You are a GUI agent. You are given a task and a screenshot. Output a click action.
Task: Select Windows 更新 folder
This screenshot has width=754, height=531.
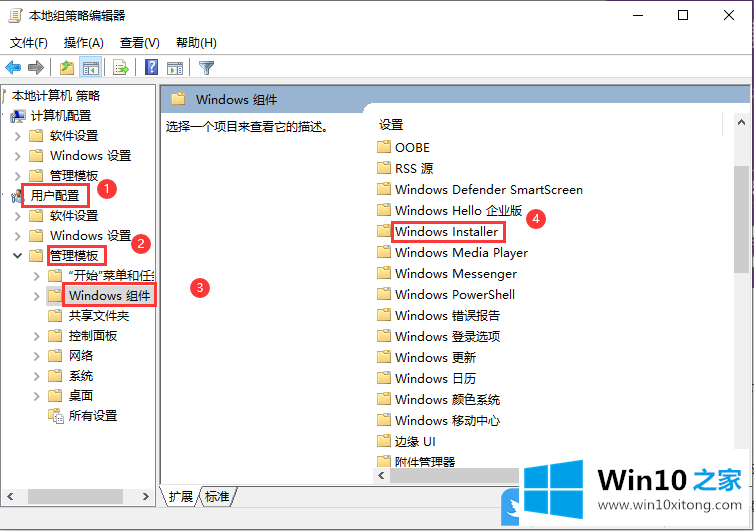coord(435,357)
